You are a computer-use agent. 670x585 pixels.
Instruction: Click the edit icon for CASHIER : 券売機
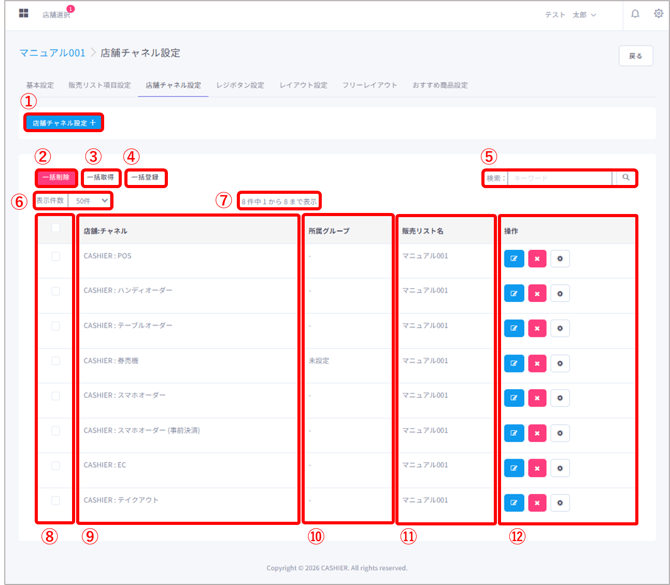[514, 363]
